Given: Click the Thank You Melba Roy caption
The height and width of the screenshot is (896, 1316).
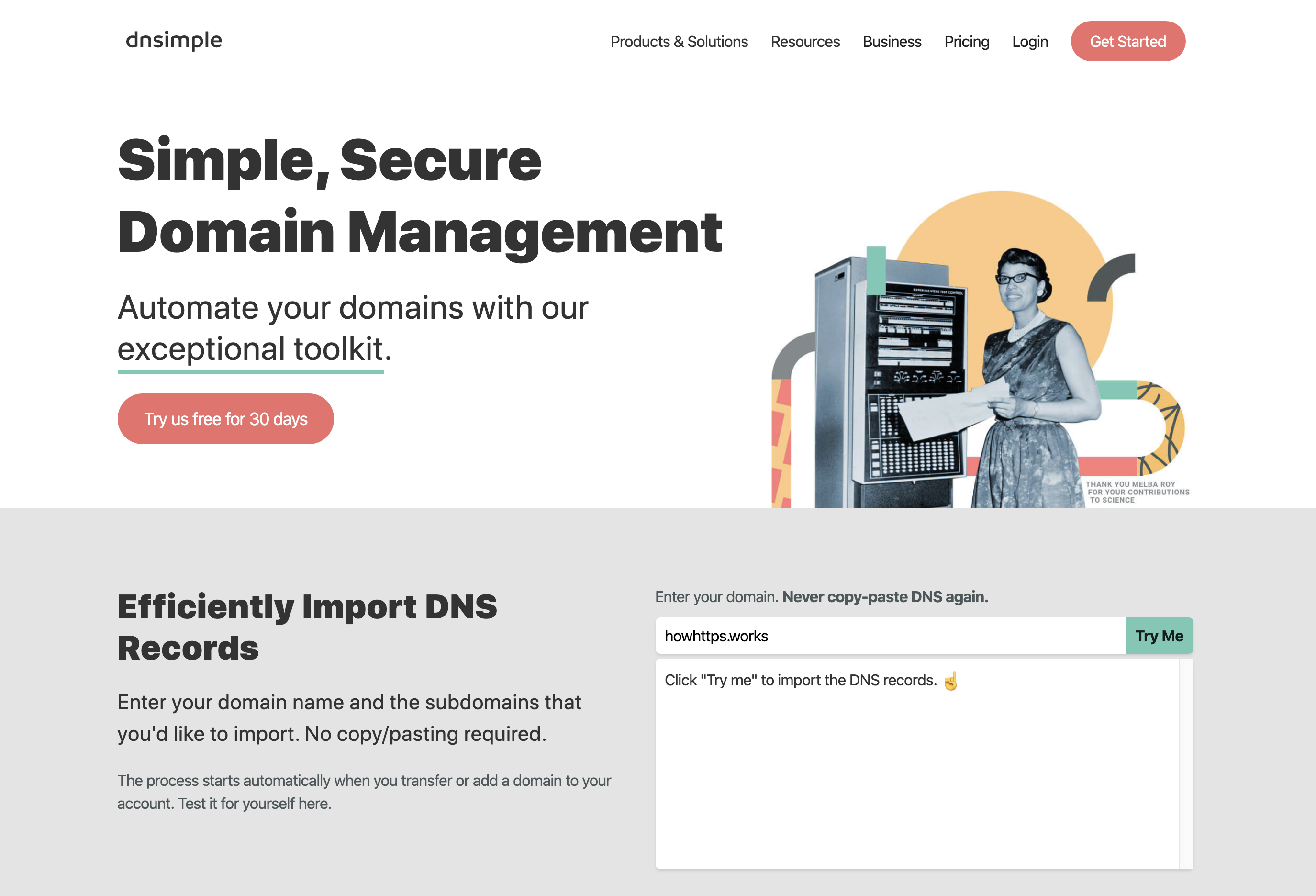Looking at the screenshot, I should (x=1137, y=492).
